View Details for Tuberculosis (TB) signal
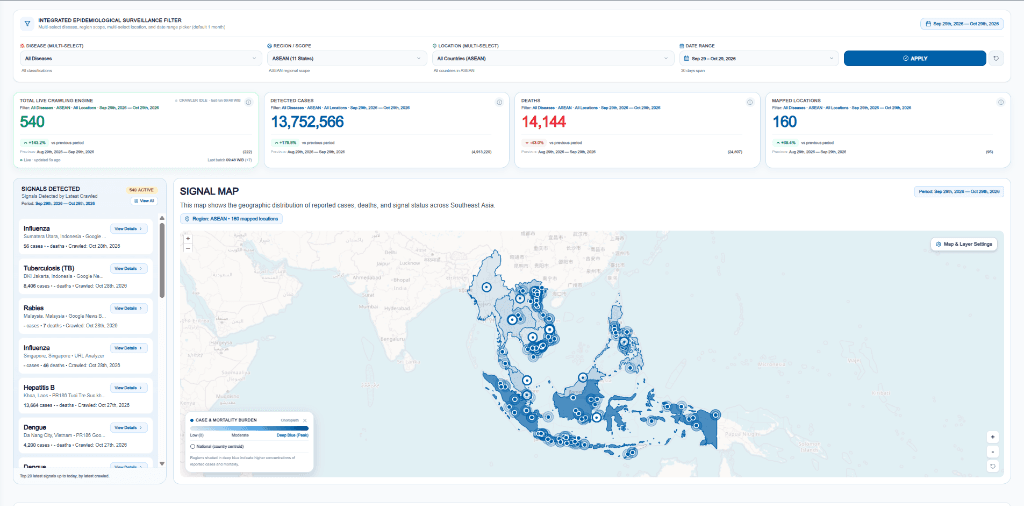The width and height of the screenshot is (1024, 506). 129,268
